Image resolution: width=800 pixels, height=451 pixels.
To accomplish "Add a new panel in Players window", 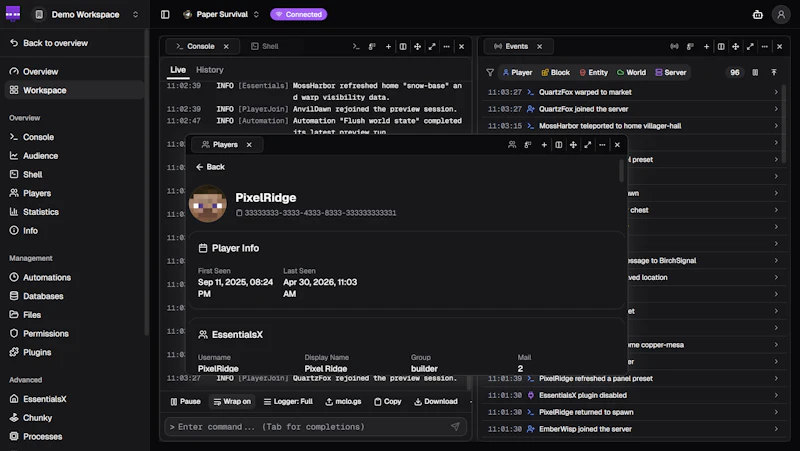I will 544,145.
